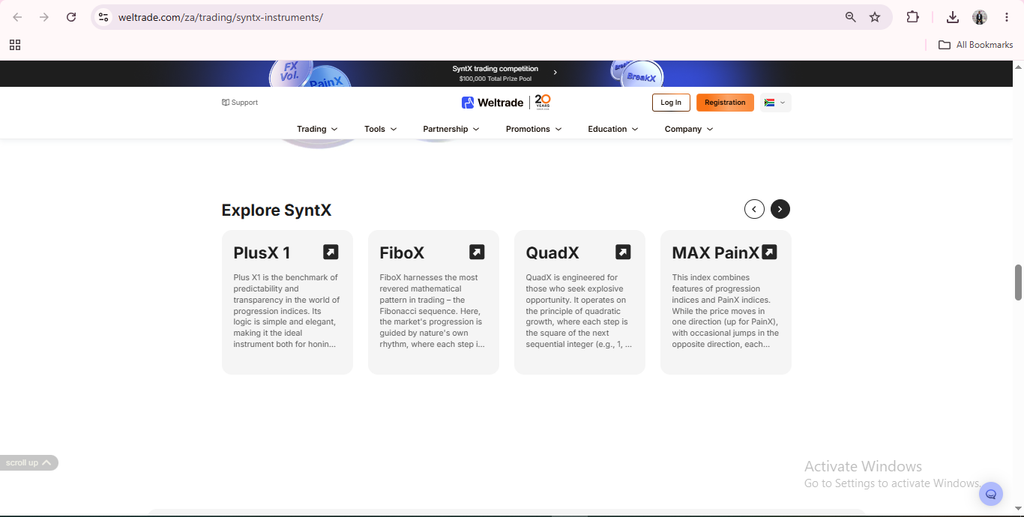The width and height of the screenshot is (1024, 517).
Task: Click the Log In button
Action: 671,102
